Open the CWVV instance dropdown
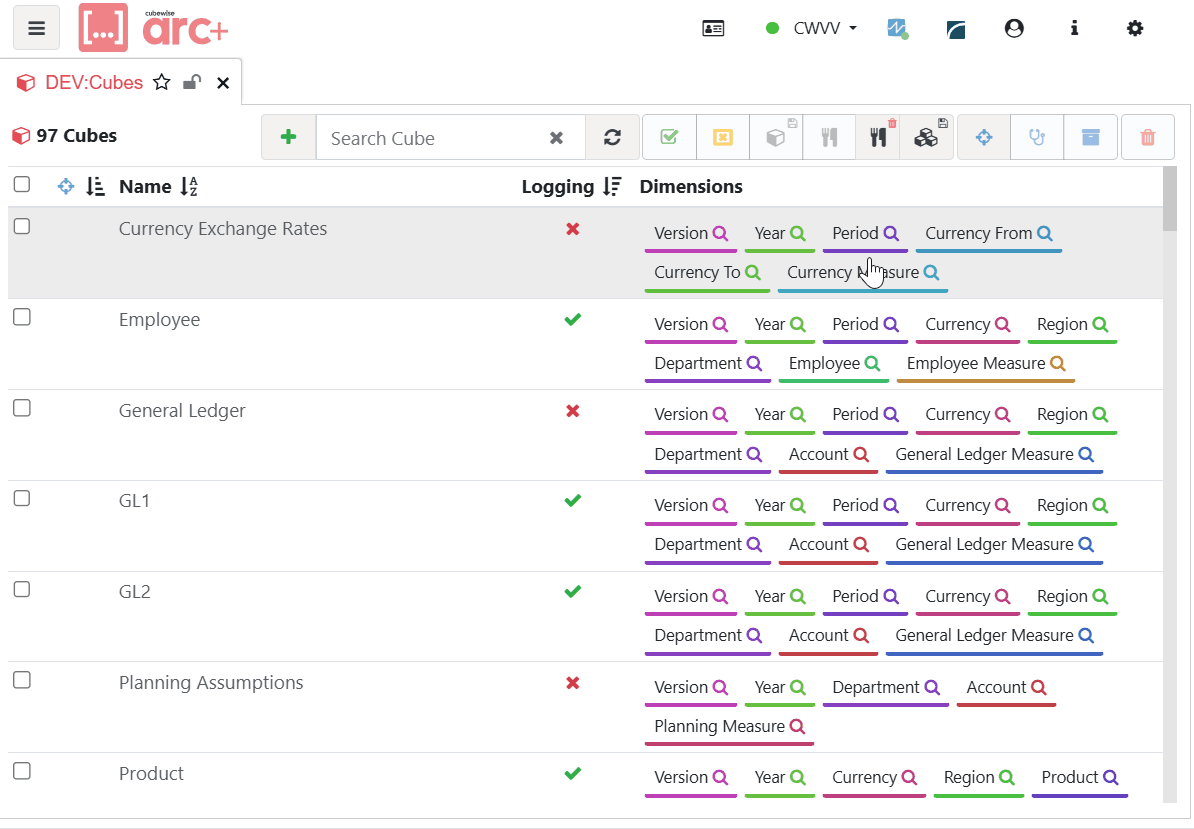This screenshot has height=829, width=1194. 811,29
